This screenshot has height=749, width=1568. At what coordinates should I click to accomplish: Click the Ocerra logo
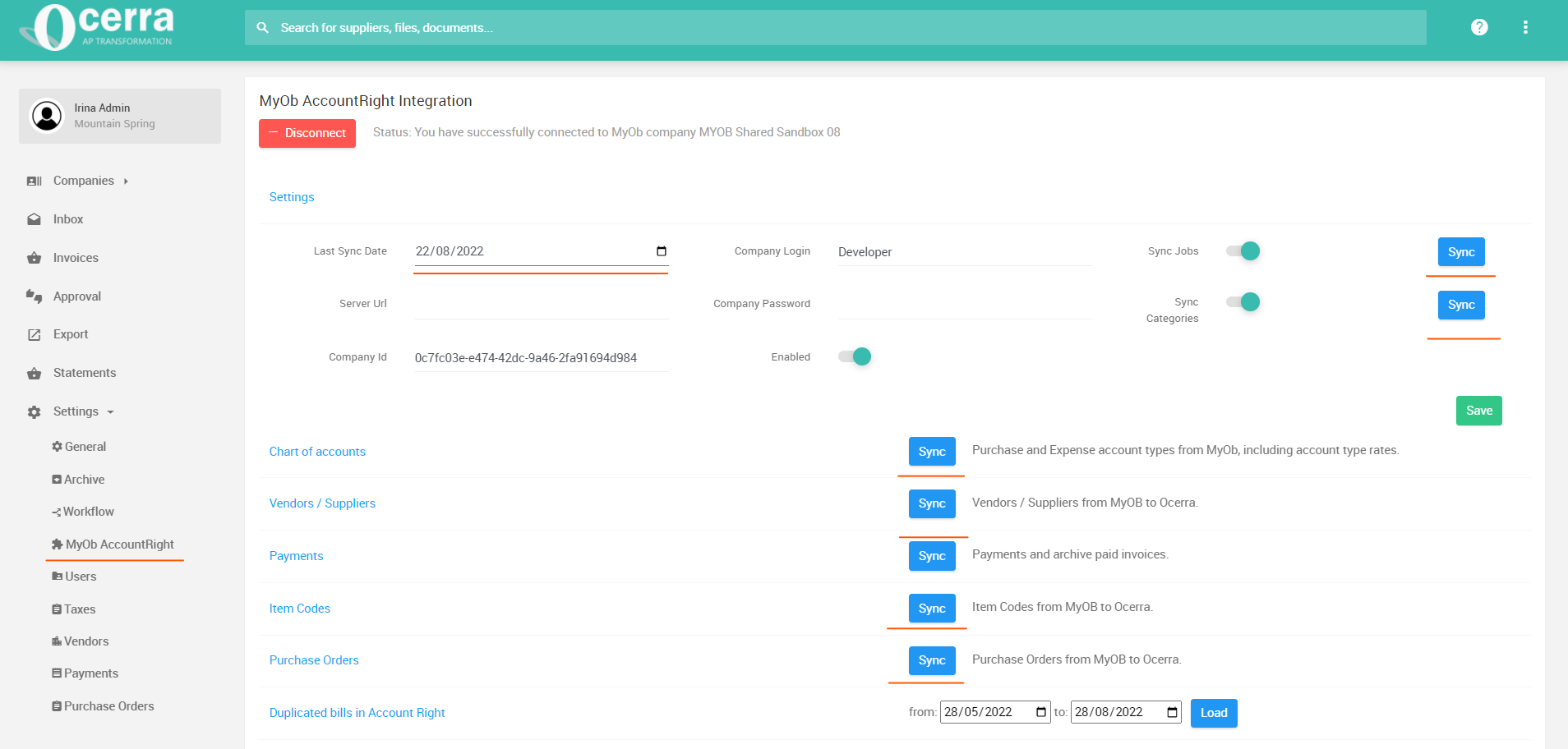[x=96, y=27]
